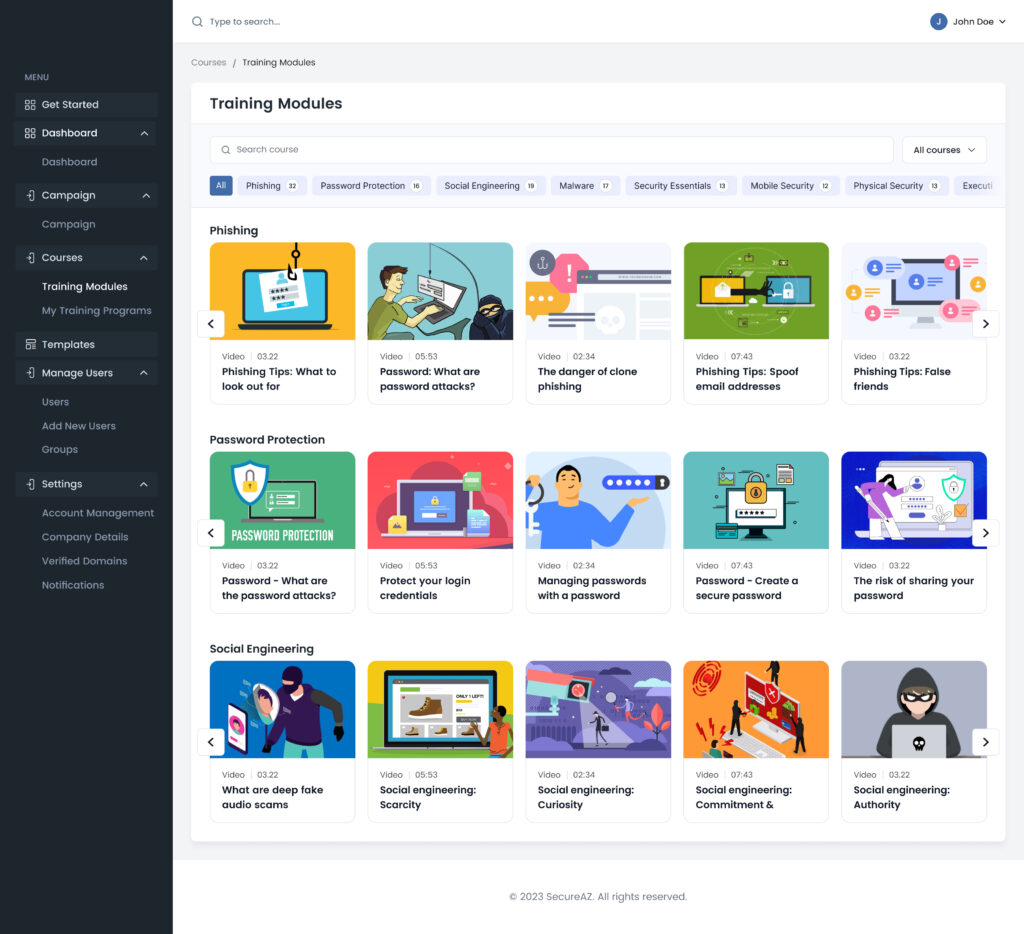1024x934 pixels.
Task: Click the Templates layout icon
Action: coord(30,344)
